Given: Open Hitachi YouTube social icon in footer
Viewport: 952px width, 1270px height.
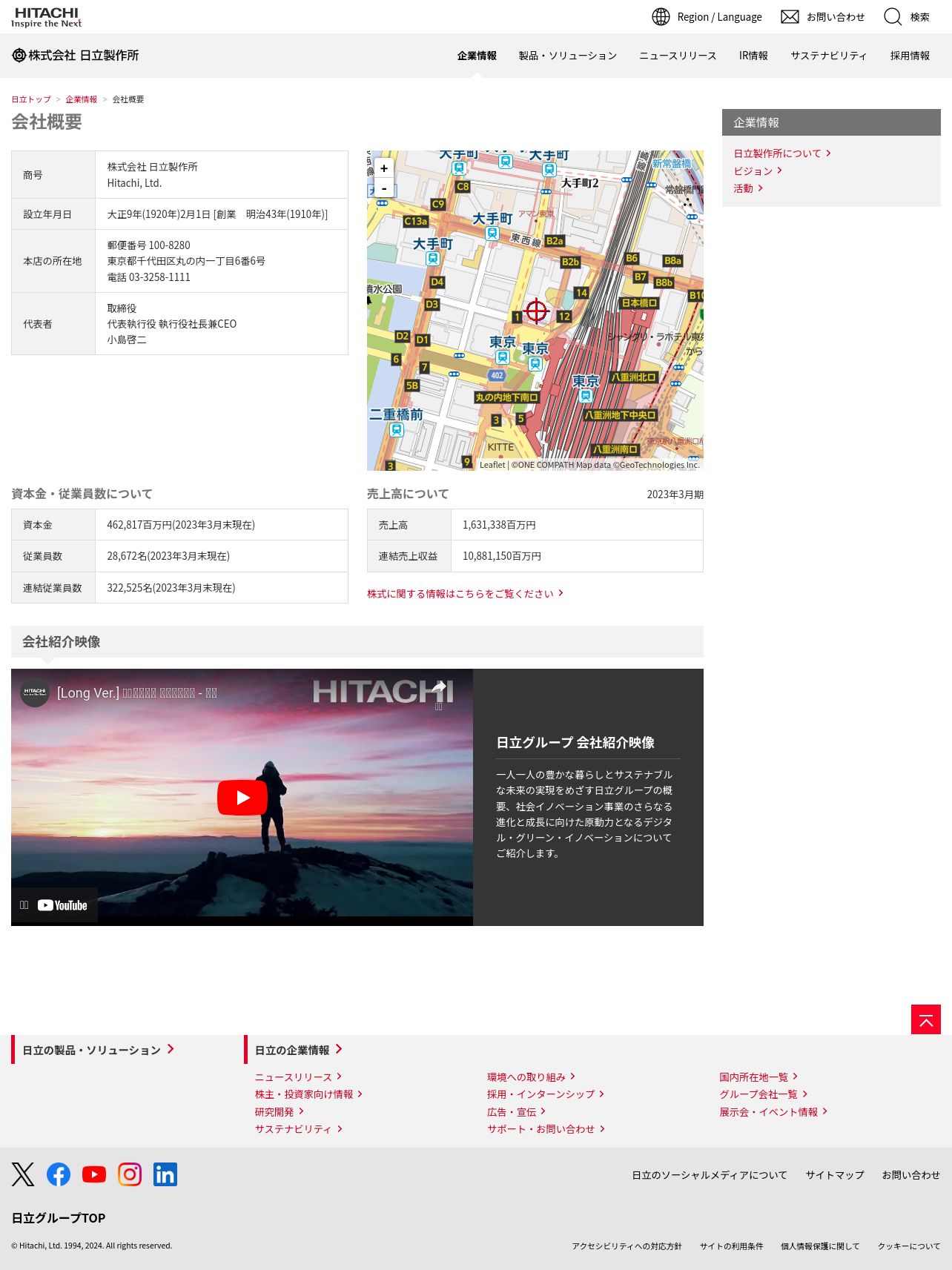Looking at the screenshot, I should click(94, 1174).
